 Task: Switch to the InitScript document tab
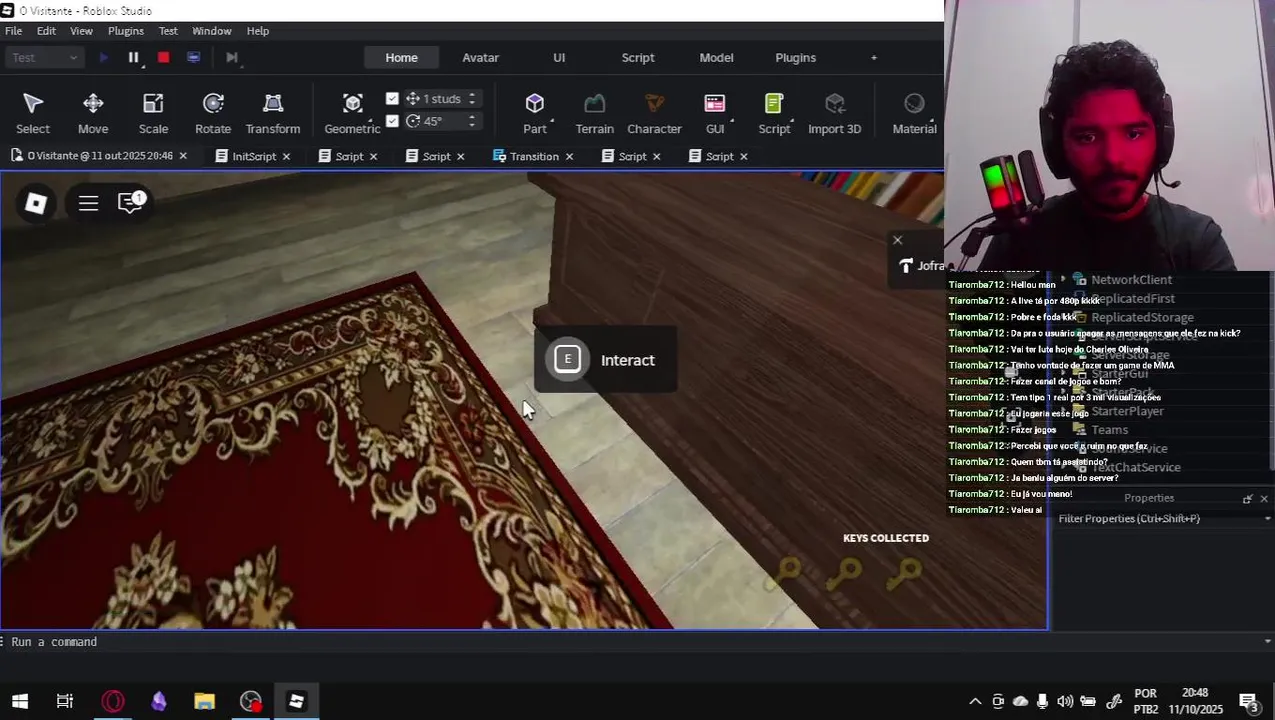(x=253, y=156)
